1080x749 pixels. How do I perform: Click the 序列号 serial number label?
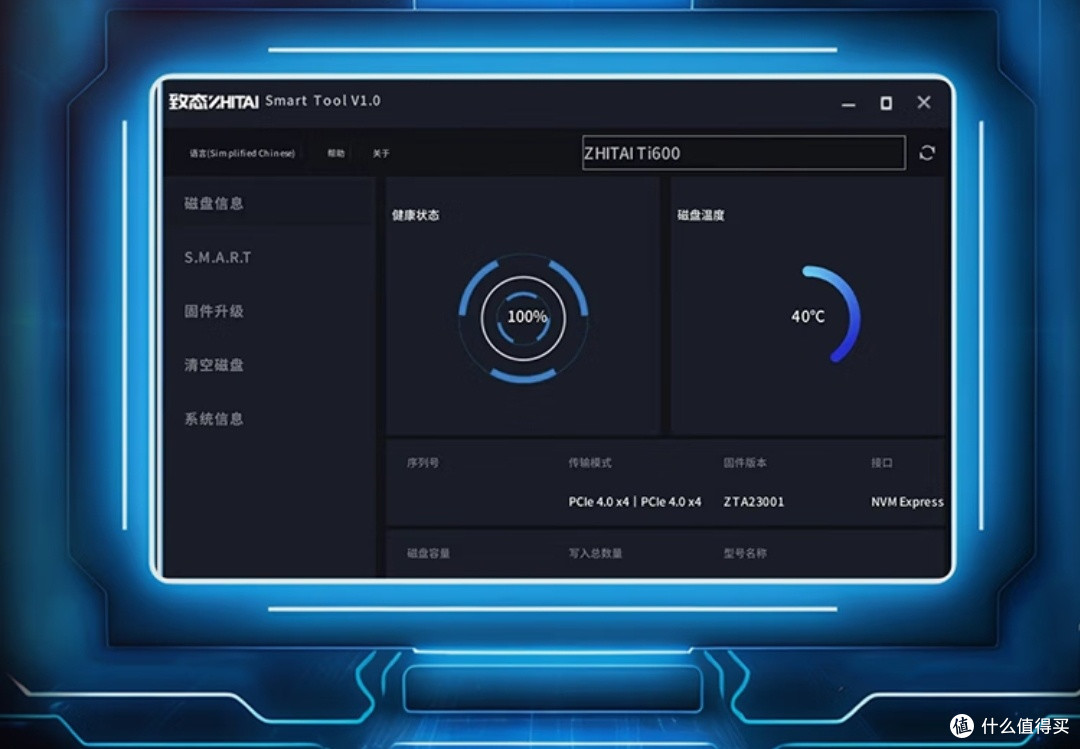[x=422, y=462]
